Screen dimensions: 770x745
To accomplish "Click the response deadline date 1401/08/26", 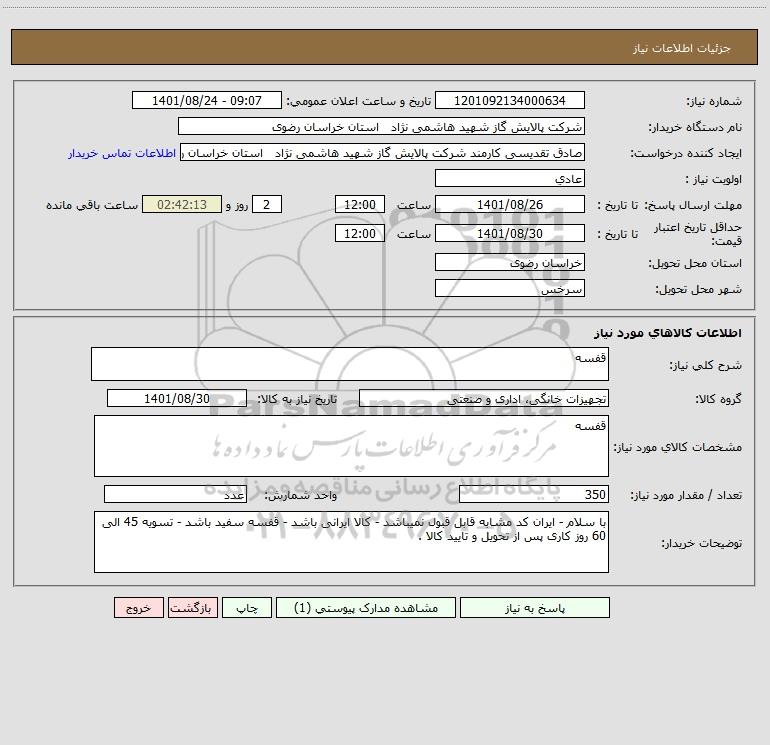I will [510, 204].
